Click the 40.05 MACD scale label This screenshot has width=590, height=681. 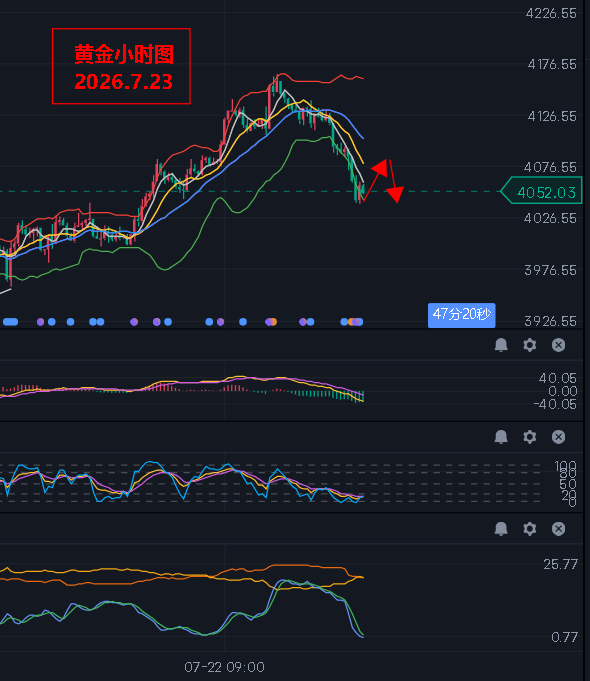[558, 378]
